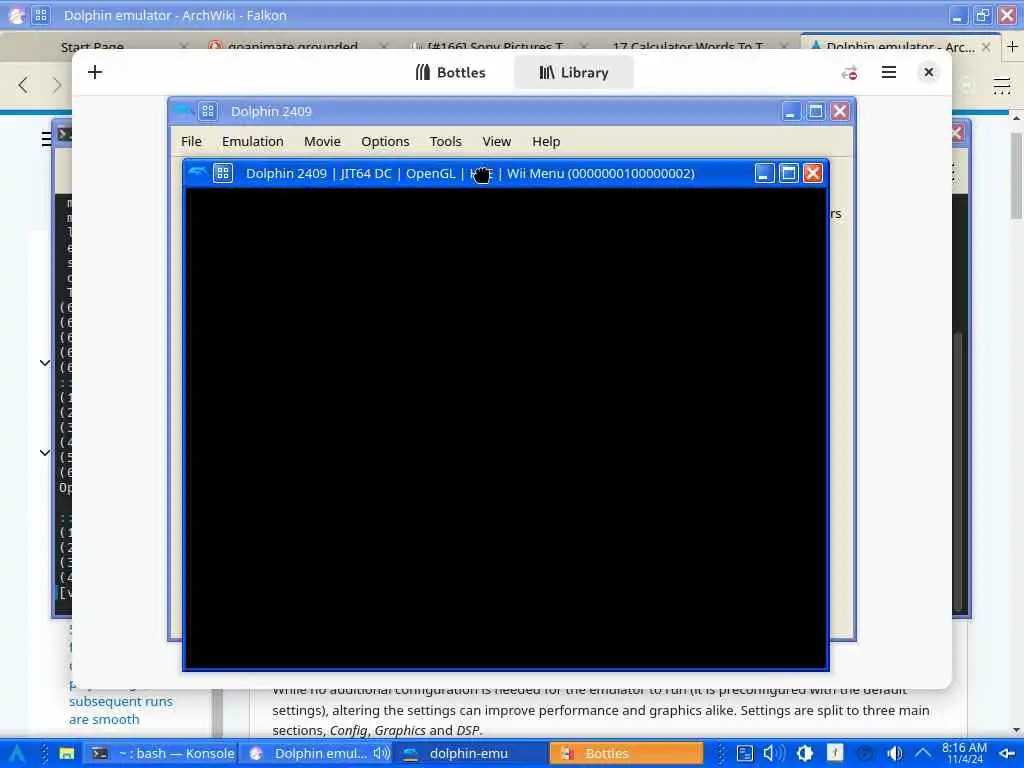Add a new tab in Falkon
This screenshot has width=1024, height=768.
coord(1012,46)
